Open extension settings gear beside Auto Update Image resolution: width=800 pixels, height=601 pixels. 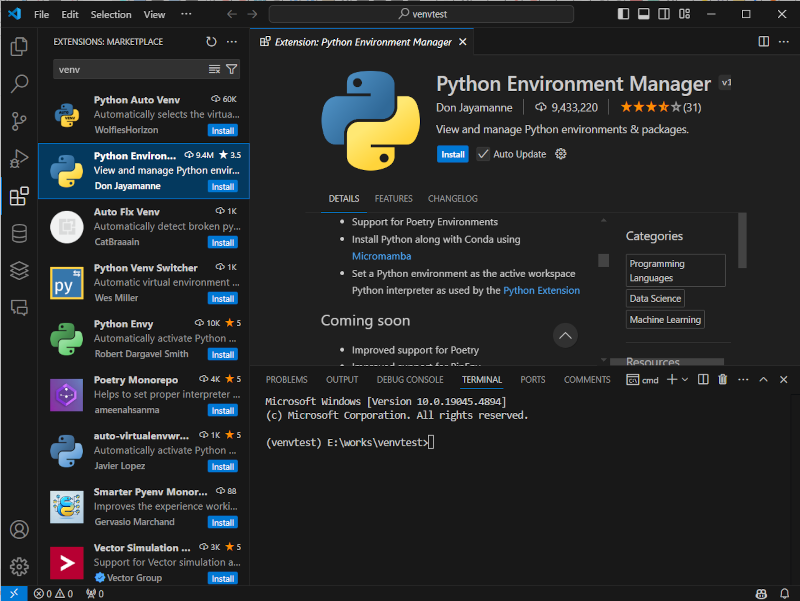pyautogui.click(x=561, y=154)
